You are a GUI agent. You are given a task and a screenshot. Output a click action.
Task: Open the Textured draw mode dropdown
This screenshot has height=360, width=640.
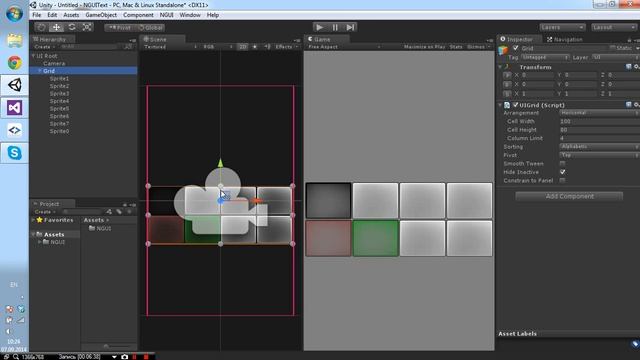170,47
